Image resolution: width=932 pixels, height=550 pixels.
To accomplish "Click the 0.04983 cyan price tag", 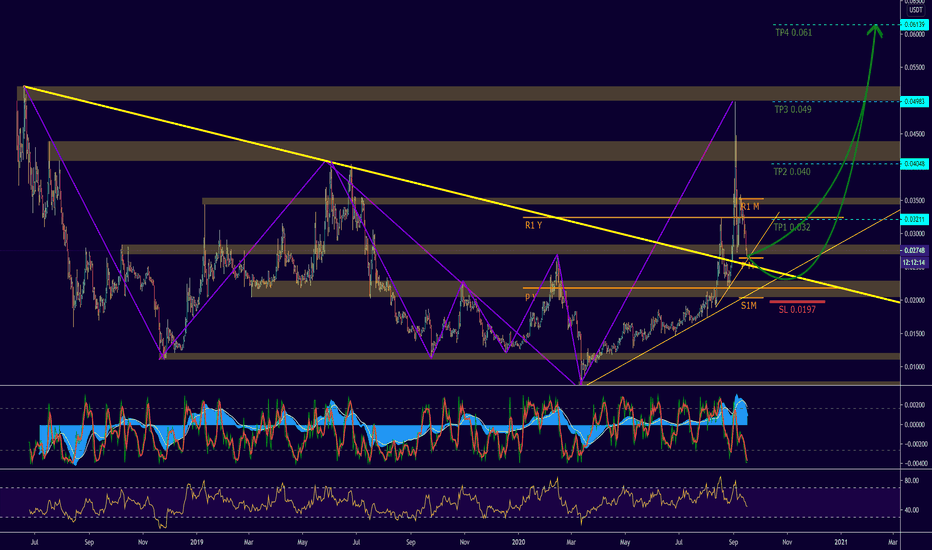I will click(914, 102).
